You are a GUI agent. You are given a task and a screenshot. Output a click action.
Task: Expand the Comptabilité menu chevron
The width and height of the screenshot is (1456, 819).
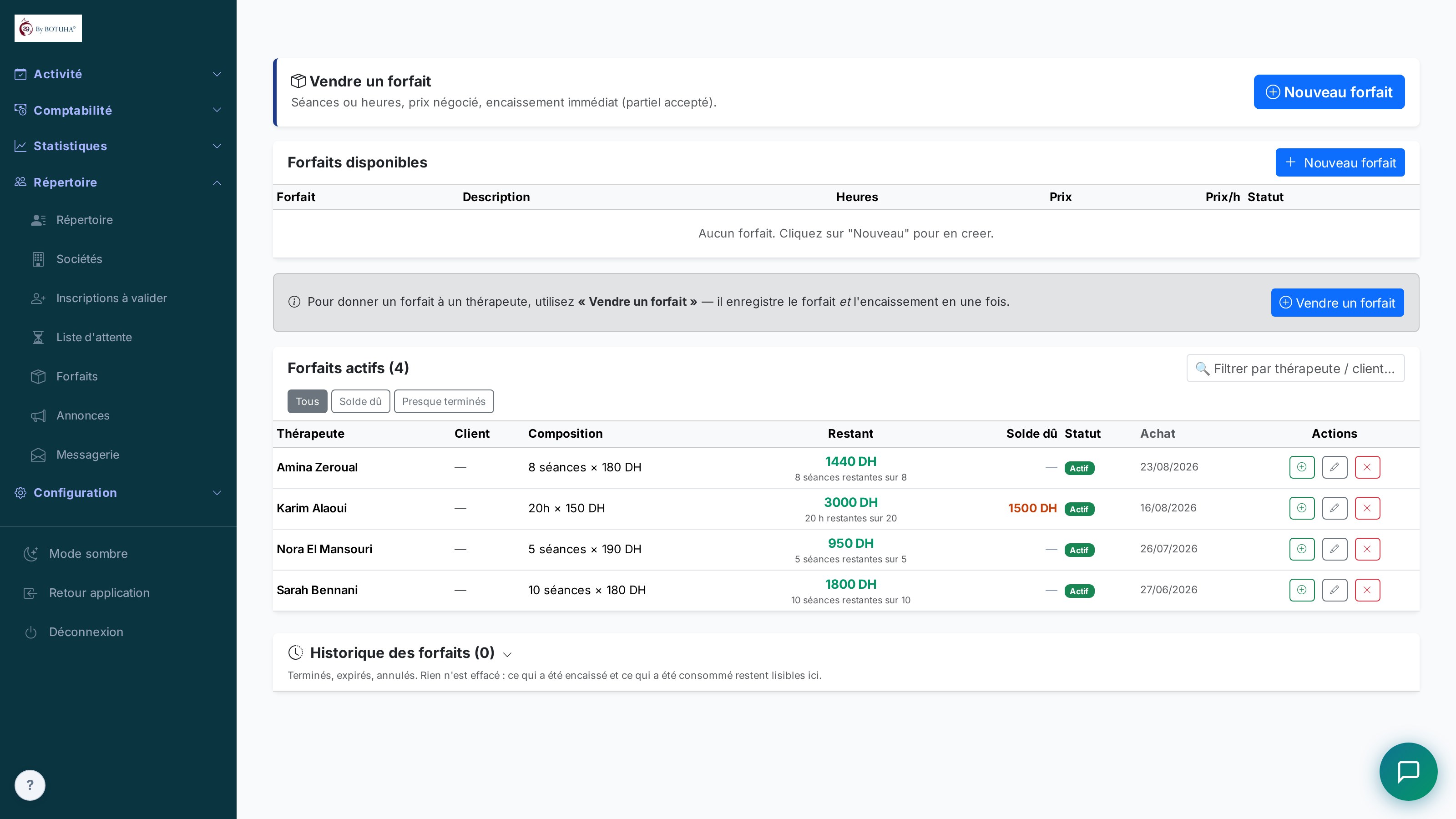[217, 110]
